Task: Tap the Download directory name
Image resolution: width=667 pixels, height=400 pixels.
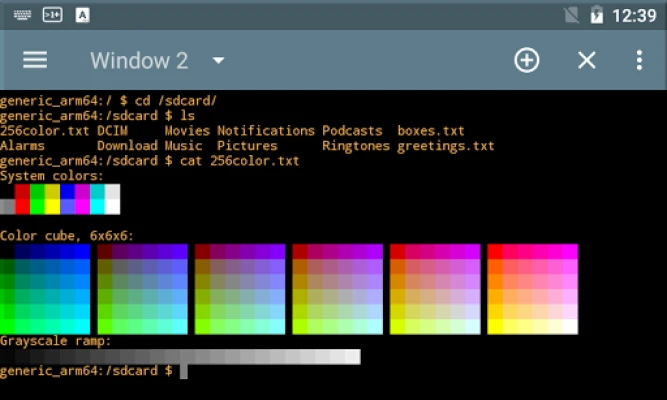Action: pyautogui.click(x=127, y=146)
